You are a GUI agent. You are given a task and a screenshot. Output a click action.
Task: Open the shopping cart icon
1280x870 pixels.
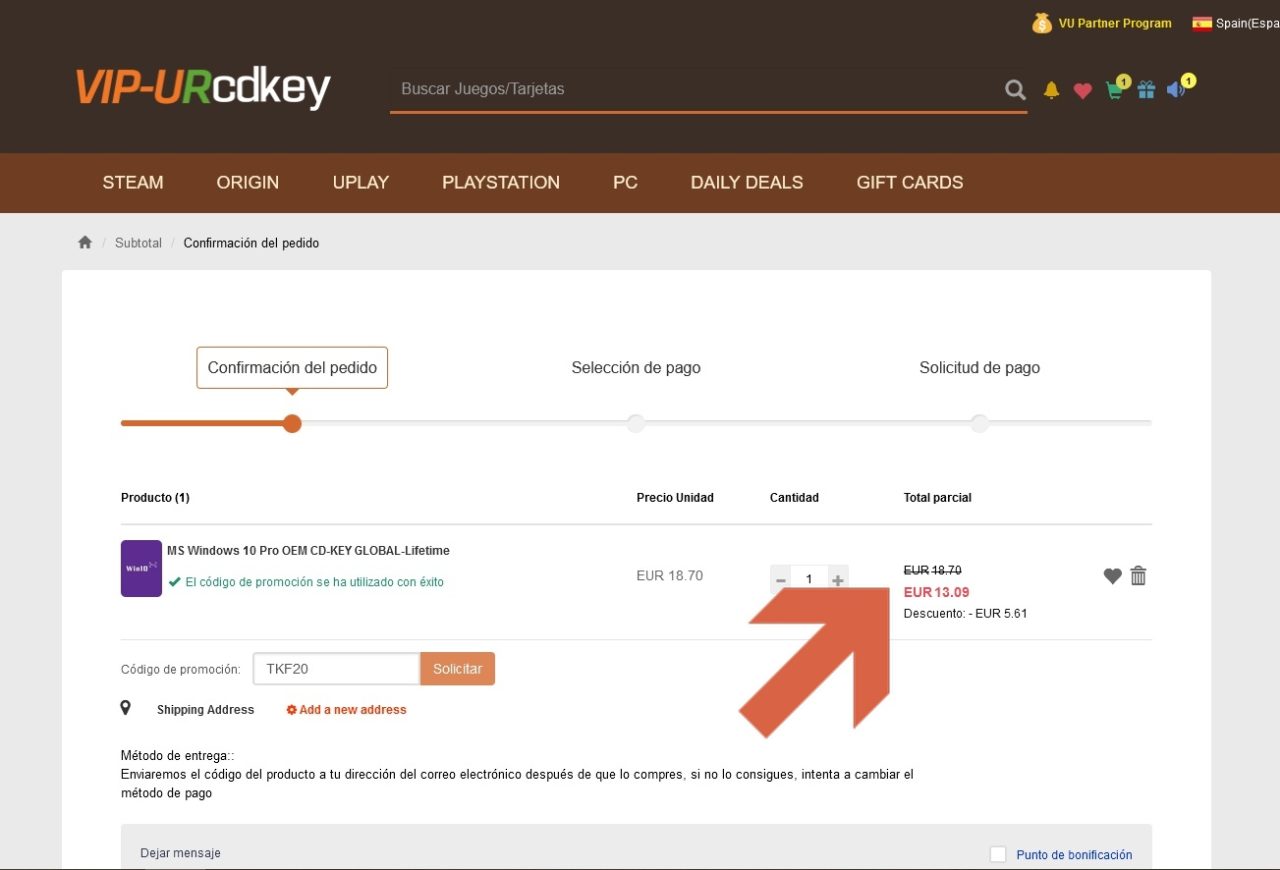click(1116, 89)
